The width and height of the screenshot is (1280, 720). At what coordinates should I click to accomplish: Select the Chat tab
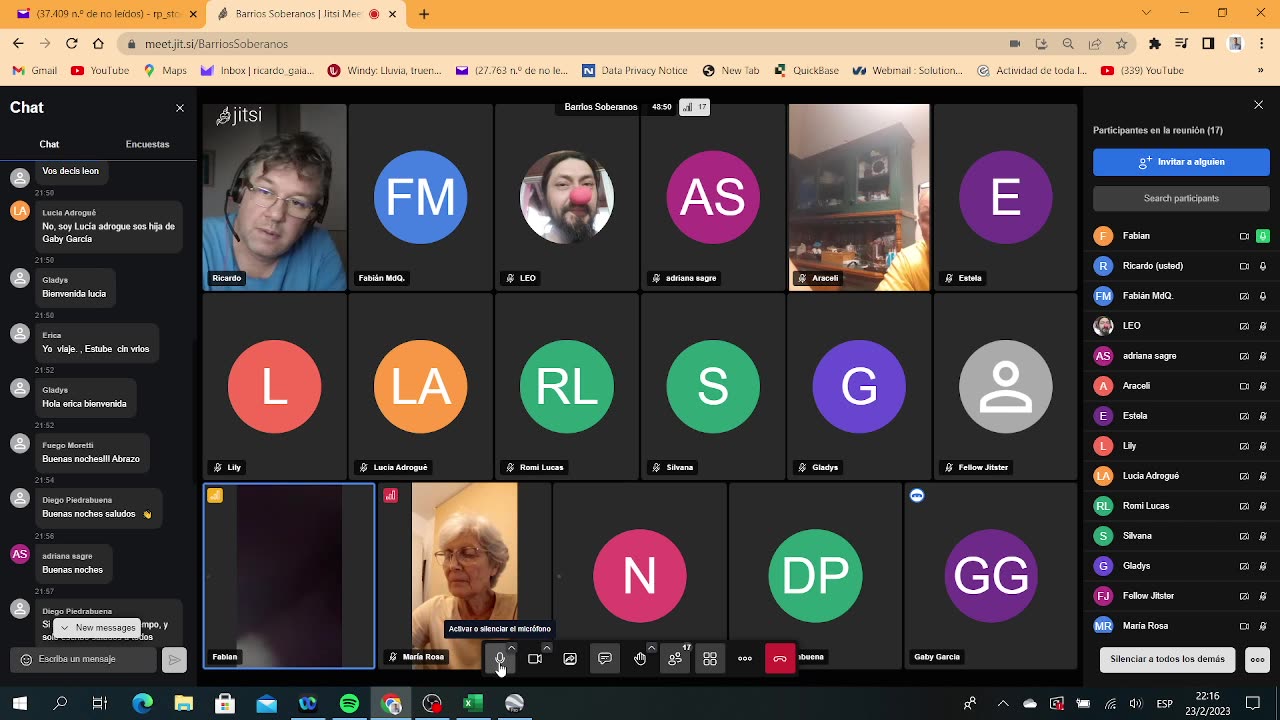click(49, 144)
